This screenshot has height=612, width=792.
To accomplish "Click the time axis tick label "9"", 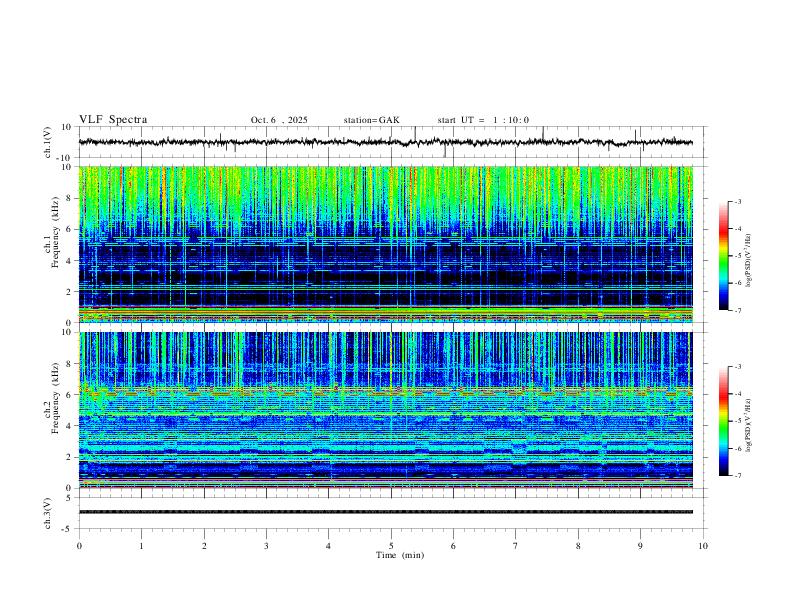I will pos(640,546).
